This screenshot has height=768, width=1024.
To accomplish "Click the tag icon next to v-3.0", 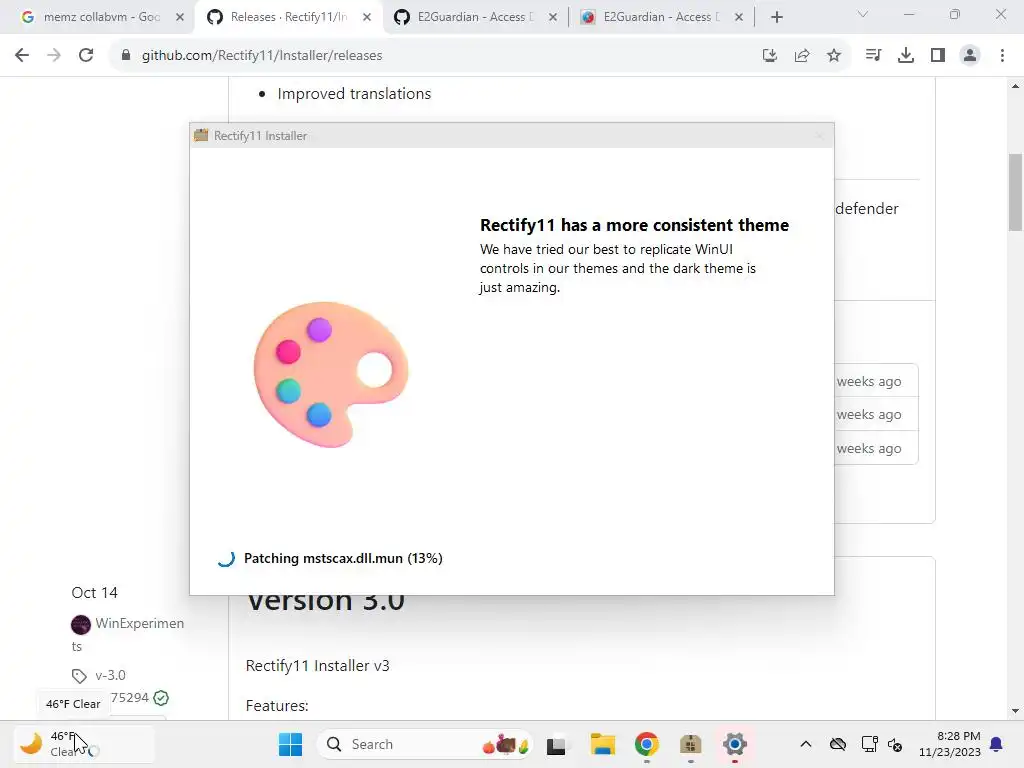I will (79, 676).
